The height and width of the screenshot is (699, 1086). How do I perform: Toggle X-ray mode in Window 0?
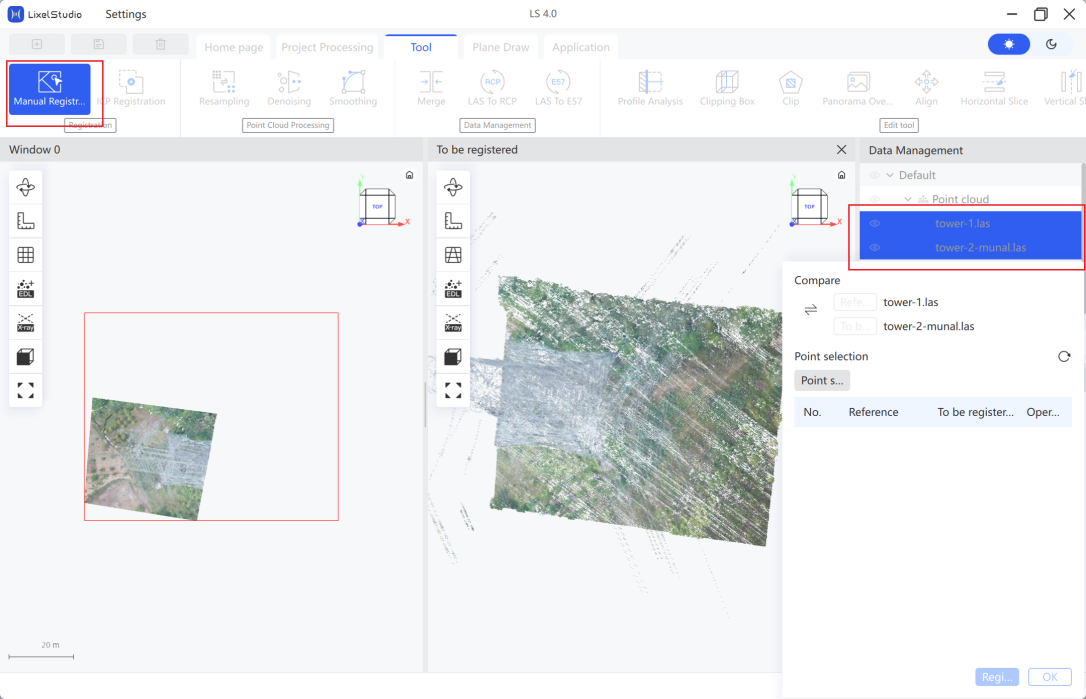pyautogui.click(x=26, y=323)
